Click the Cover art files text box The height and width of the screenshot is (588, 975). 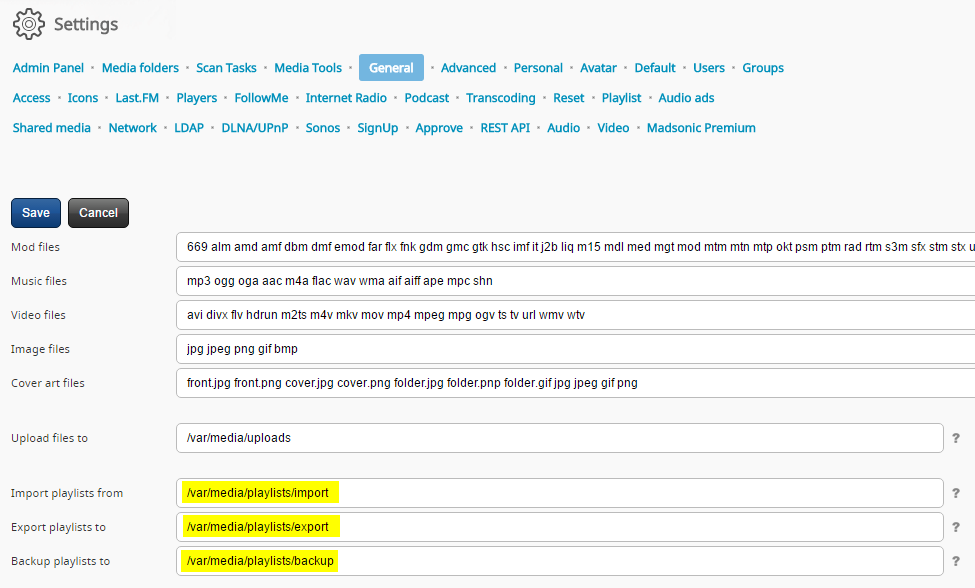coord(575,383)
